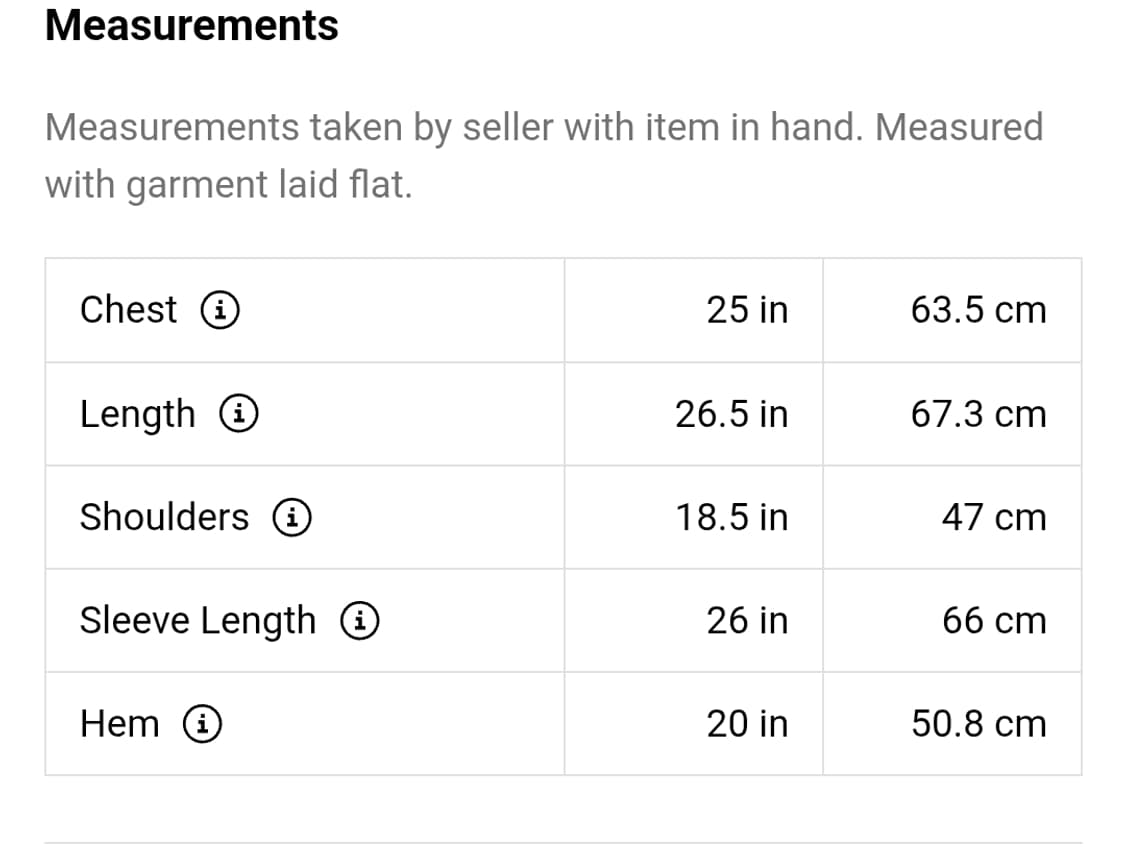The width and height of the screenshot is (1125, 853).
Task: Click the 25 in chest value
Action: pos(747,310)
